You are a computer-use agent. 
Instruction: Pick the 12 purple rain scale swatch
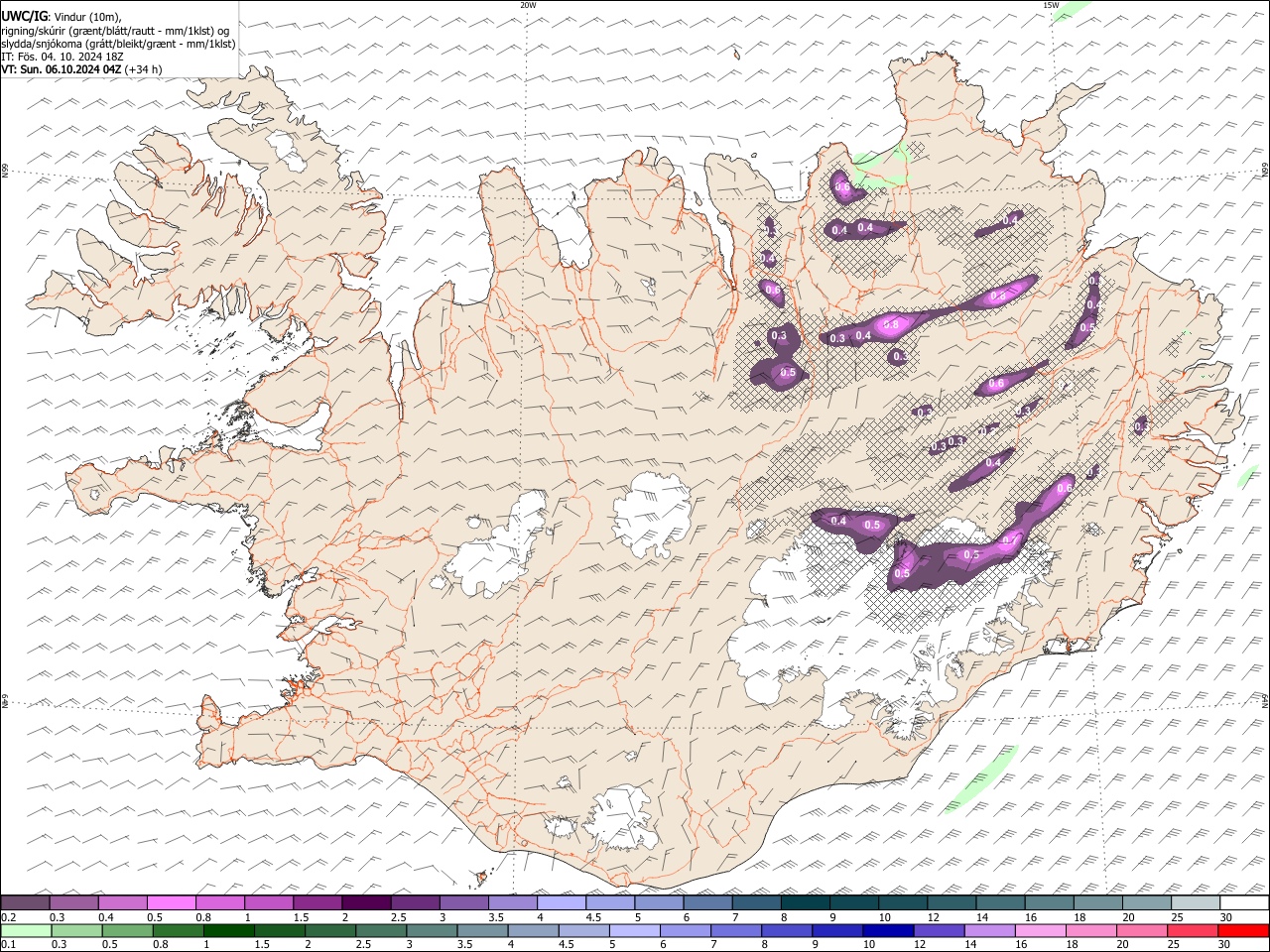click(939, 931)
